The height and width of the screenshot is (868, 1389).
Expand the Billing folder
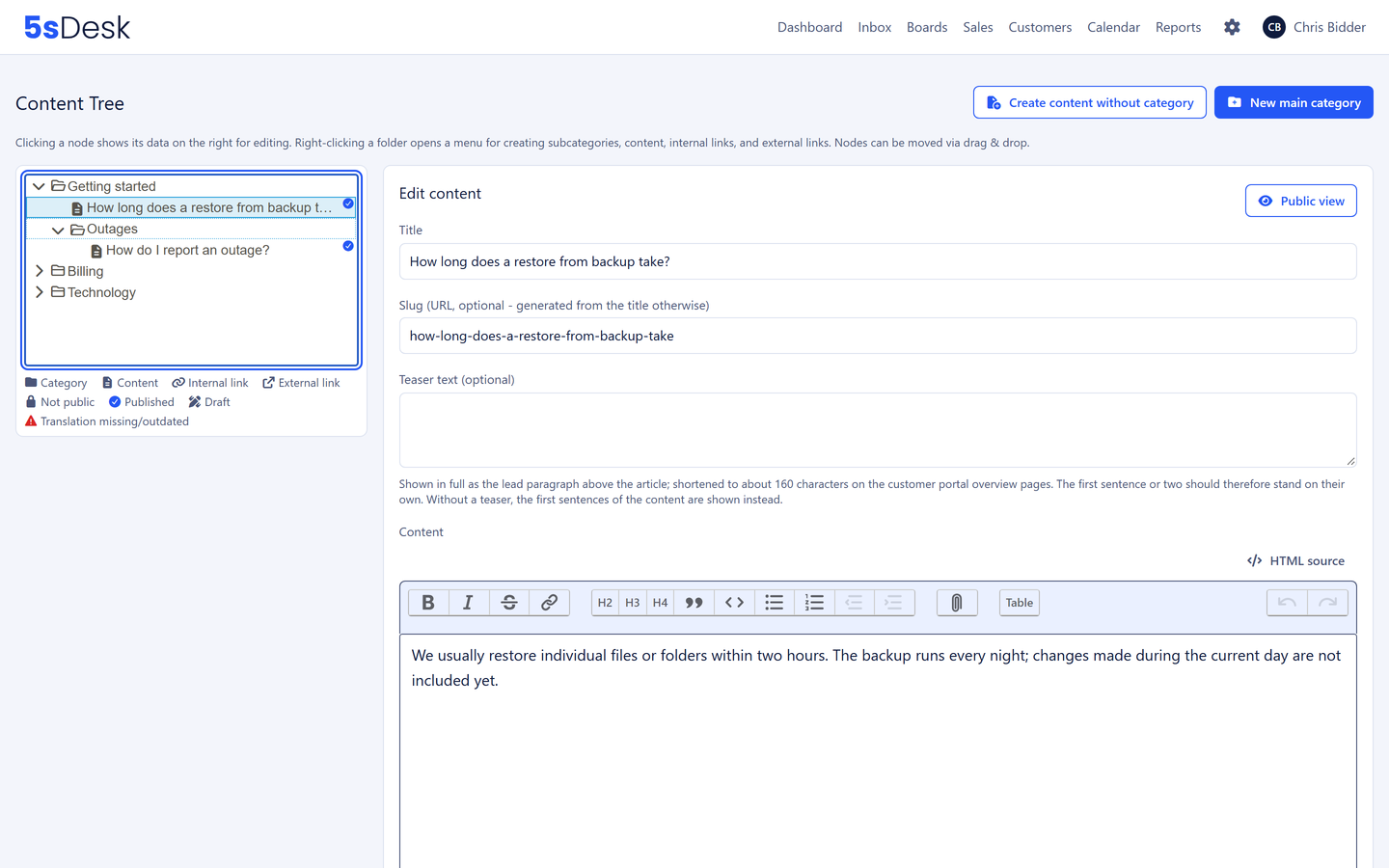(x=39, y=271)
